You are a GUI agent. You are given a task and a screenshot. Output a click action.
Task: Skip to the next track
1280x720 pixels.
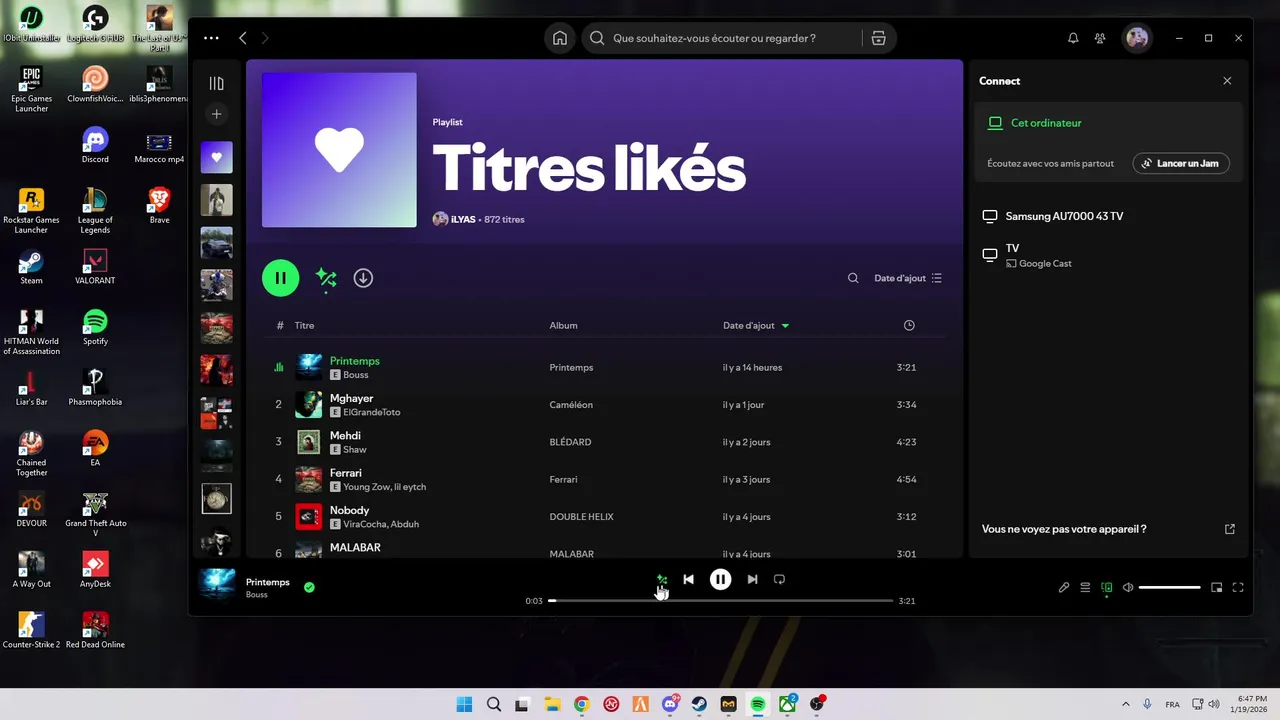point(752,579)
